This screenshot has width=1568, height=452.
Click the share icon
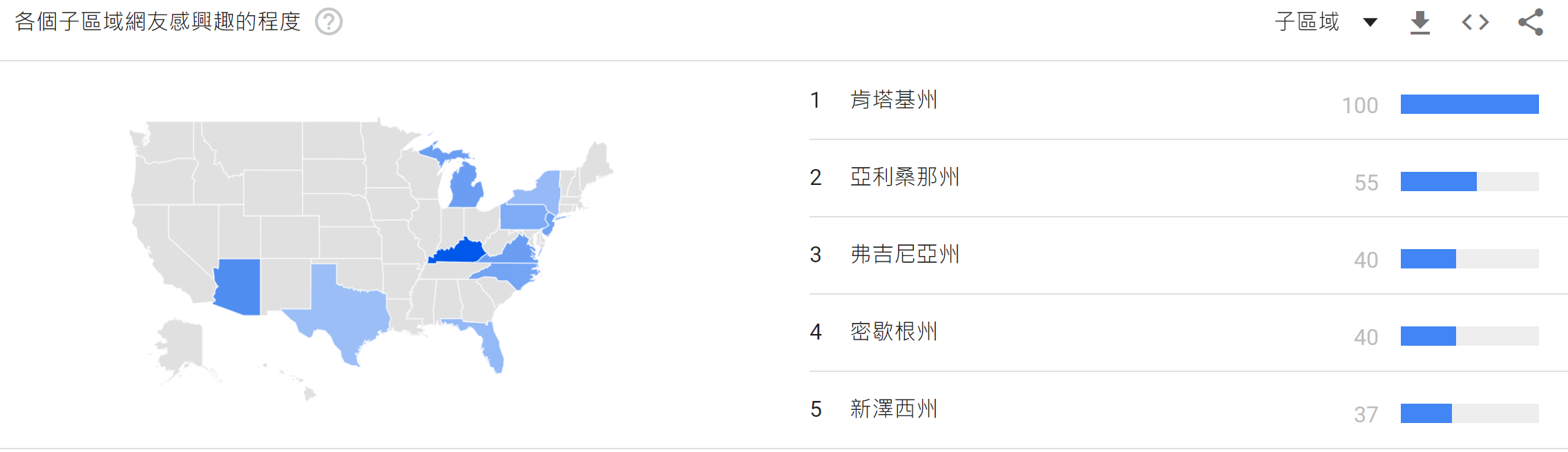point(1531,22)
